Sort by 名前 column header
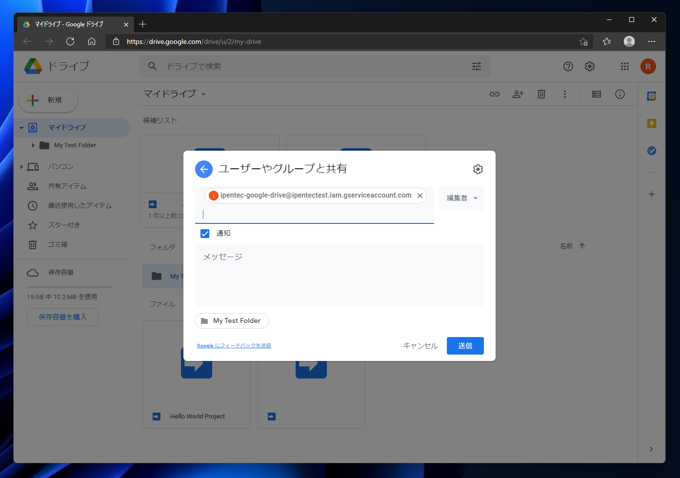The height and width of the screenshot is (478, 680). (x=566, y=246)
